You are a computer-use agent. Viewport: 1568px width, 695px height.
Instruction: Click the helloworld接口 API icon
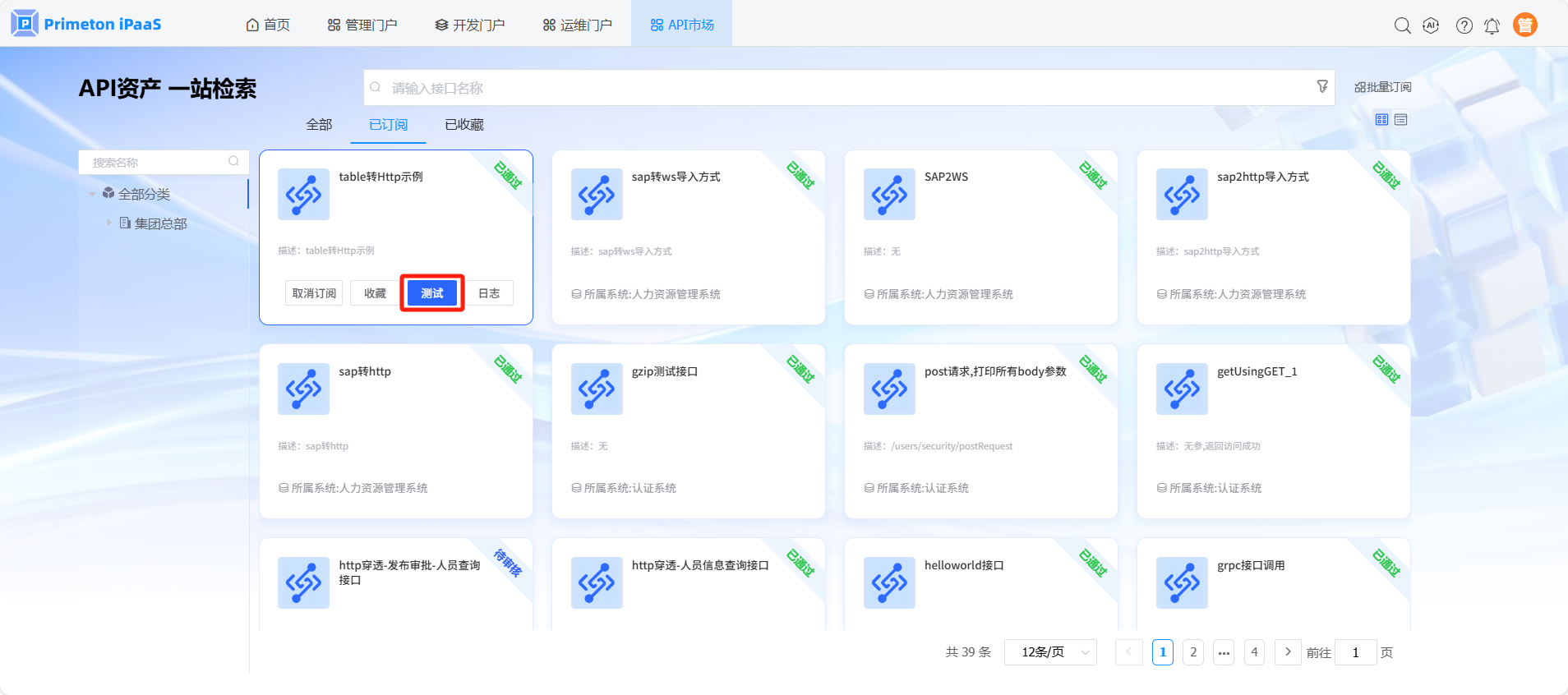pyautogui.click(x=889, y=582)
